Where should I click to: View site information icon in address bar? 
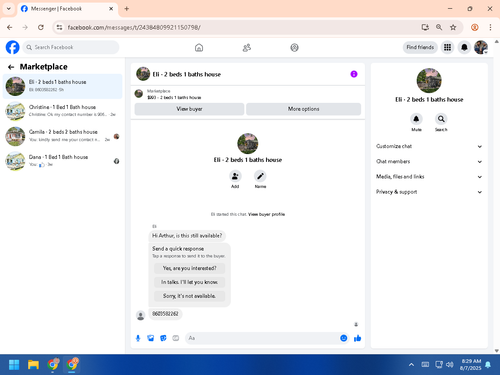click(60, 27)
